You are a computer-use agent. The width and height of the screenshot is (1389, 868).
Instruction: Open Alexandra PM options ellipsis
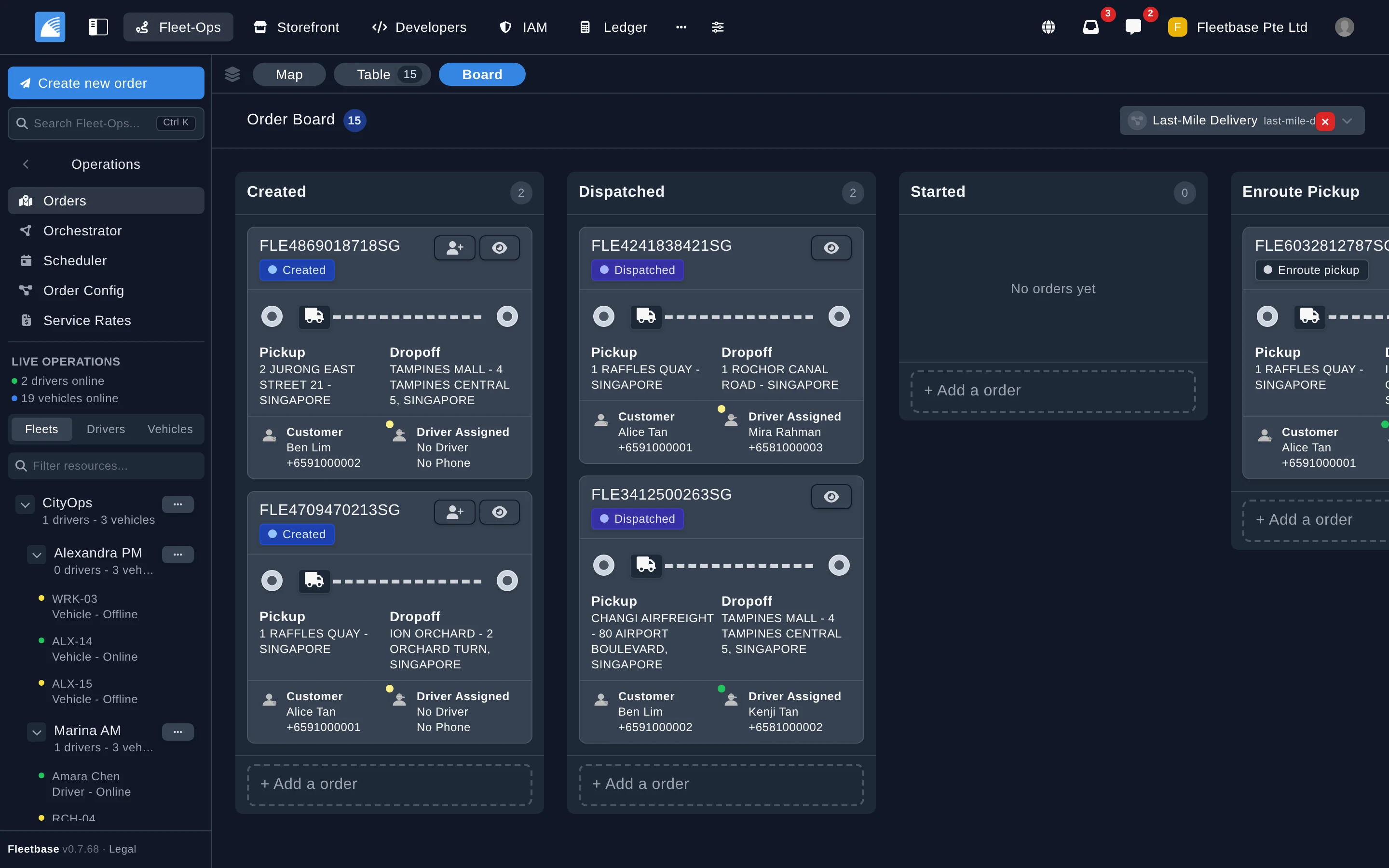pos(178,554)
